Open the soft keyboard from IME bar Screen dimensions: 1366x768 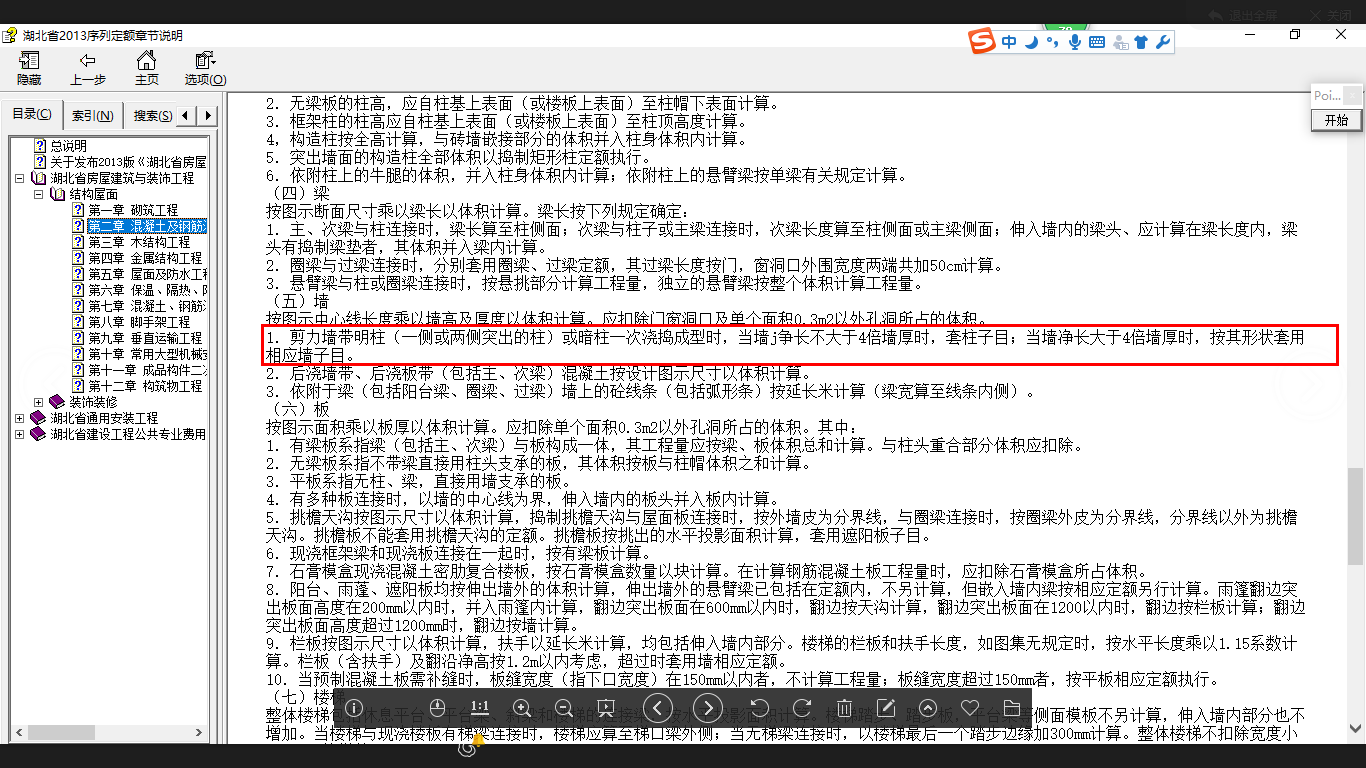point(1097,42)
